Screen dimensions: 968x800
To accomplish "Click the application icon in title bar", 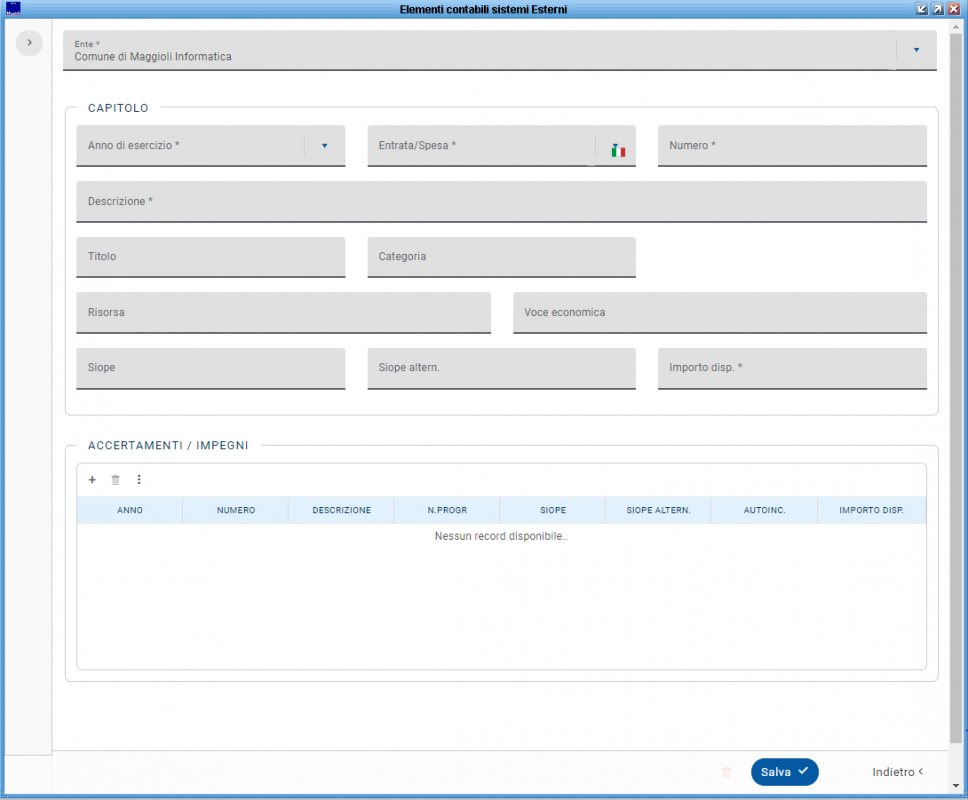I will click(x=13, y=8).
